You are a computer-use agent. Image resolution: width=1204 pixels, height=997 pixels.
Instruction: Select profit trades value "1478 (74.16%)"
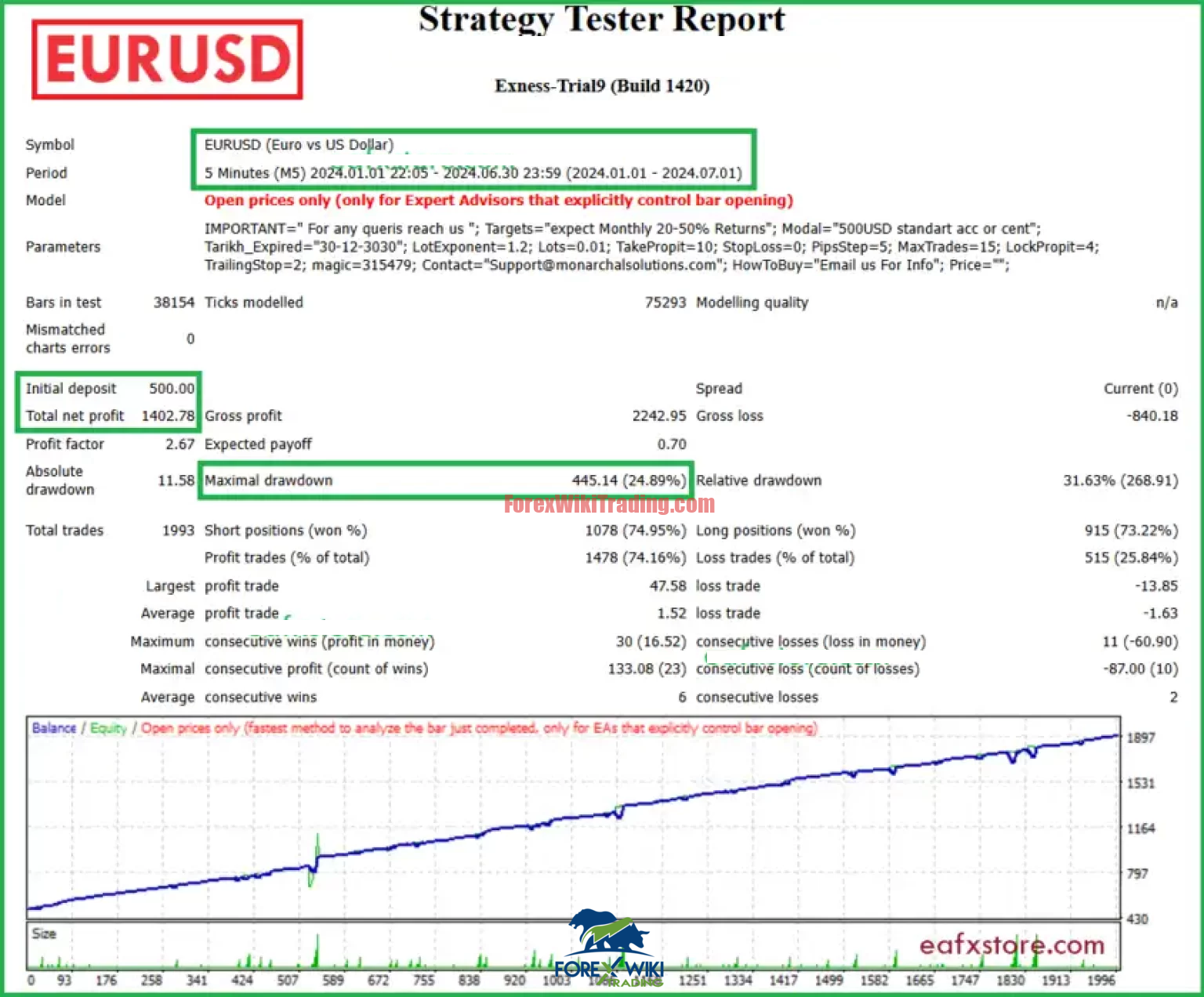coord(636,558)
